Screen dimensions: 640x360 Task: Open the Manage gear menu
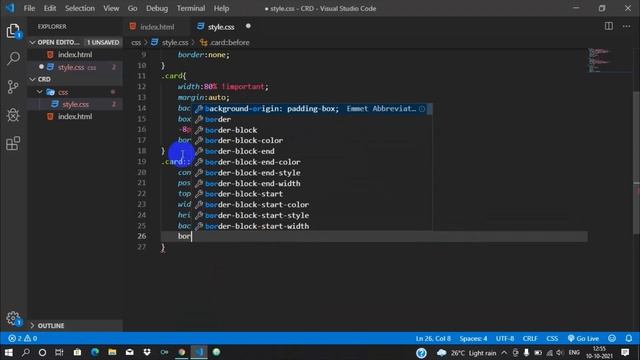click(x=13, y=318)
